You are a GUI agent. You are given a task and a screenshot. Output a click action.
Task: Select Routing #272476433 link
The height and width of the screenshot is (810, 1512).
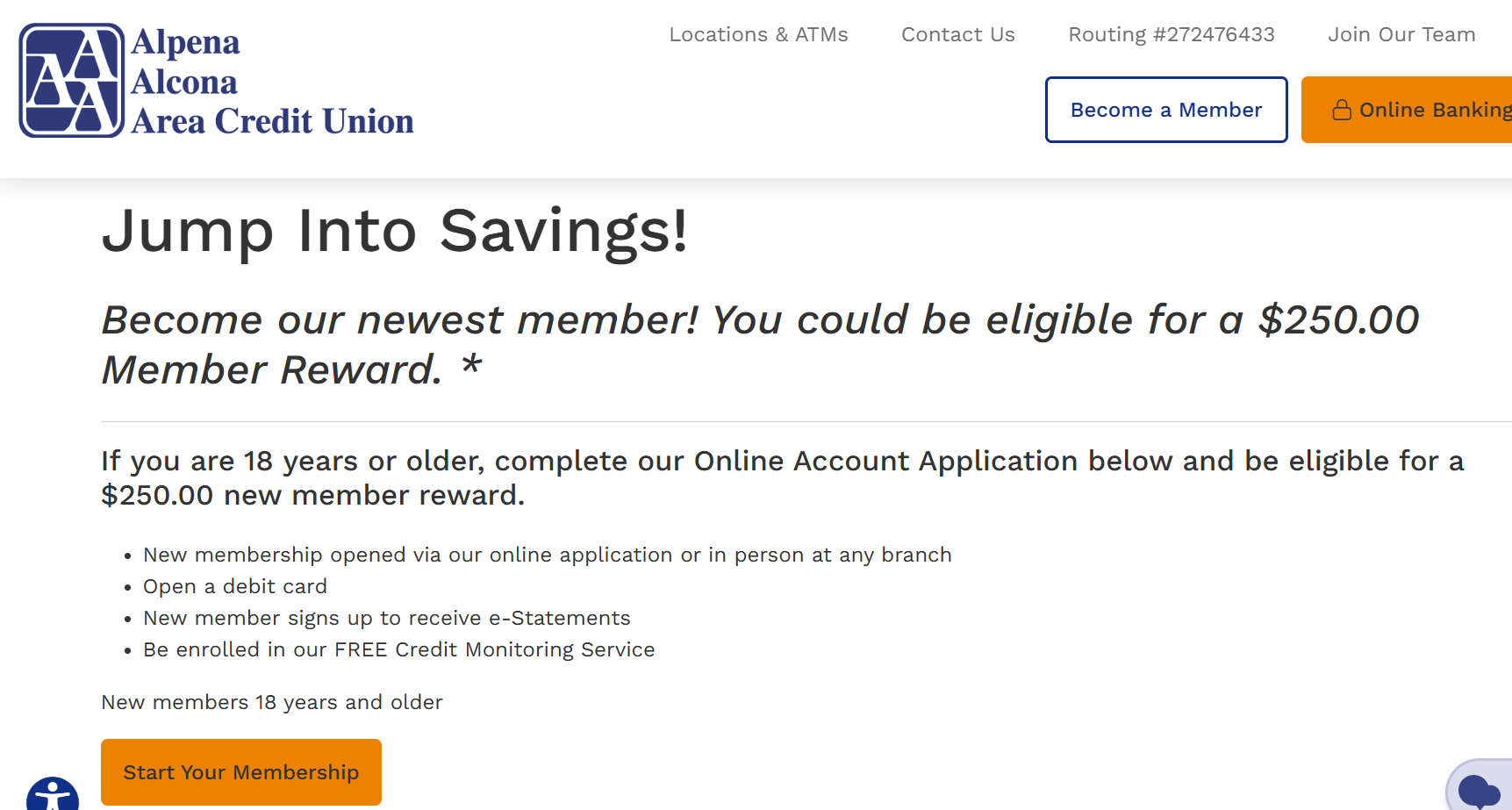point(1171,34)
